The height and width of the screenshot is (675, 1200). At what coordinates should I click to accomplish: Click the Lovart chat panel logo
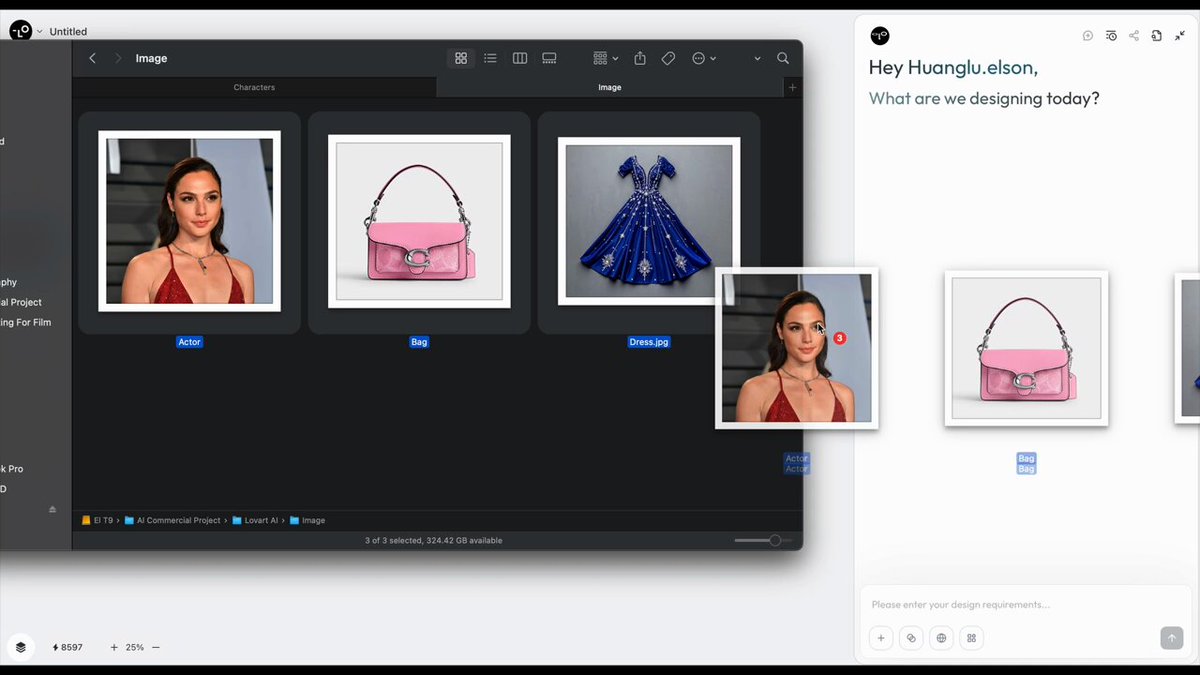pos(880,36)
